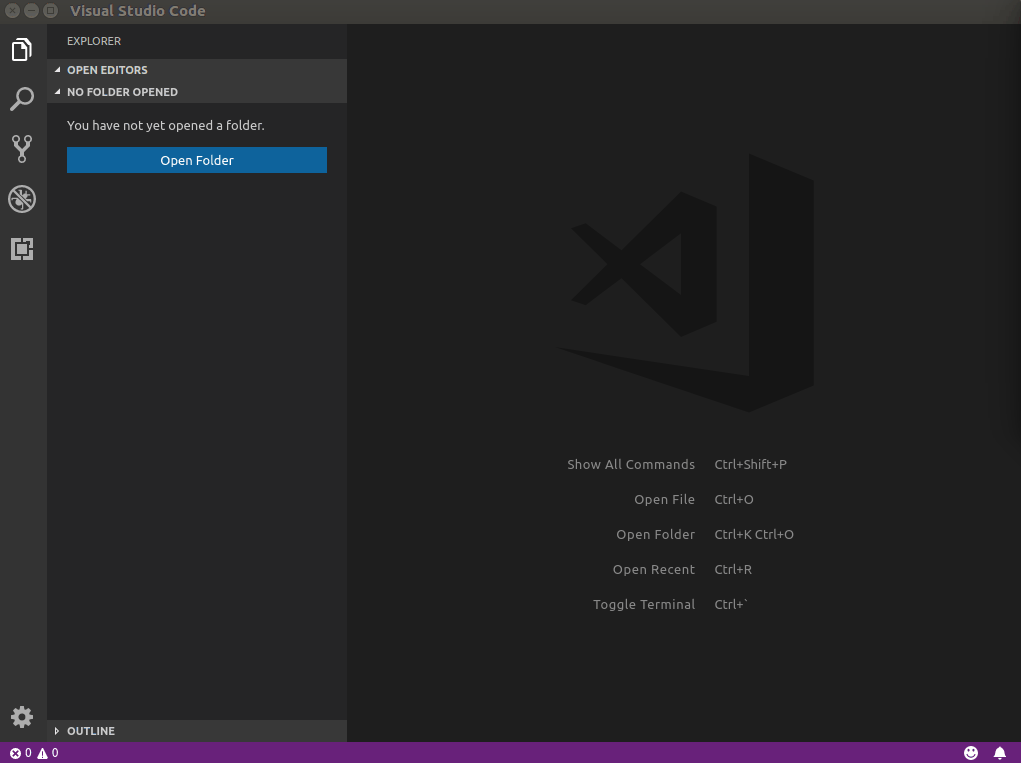1021x763 pixels.
Task: Close the Visual Studio Code window
Action: 12,11
